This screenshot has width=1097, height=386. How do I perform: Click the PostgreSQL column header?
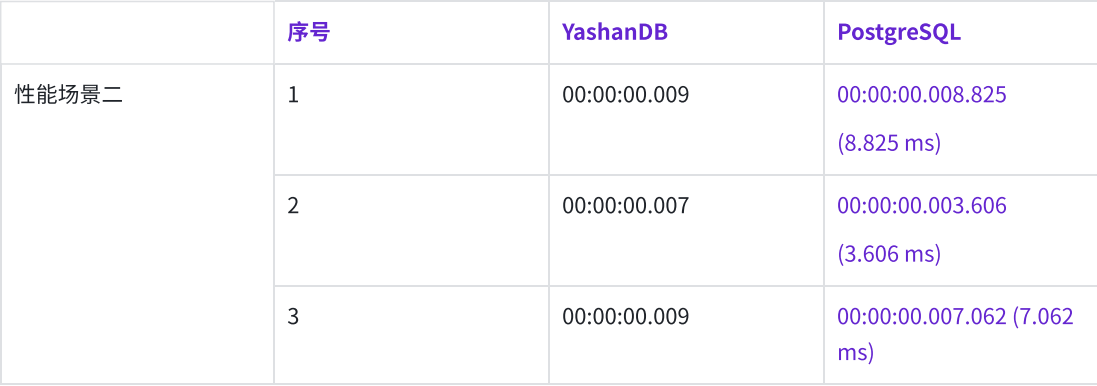(899, 33)
